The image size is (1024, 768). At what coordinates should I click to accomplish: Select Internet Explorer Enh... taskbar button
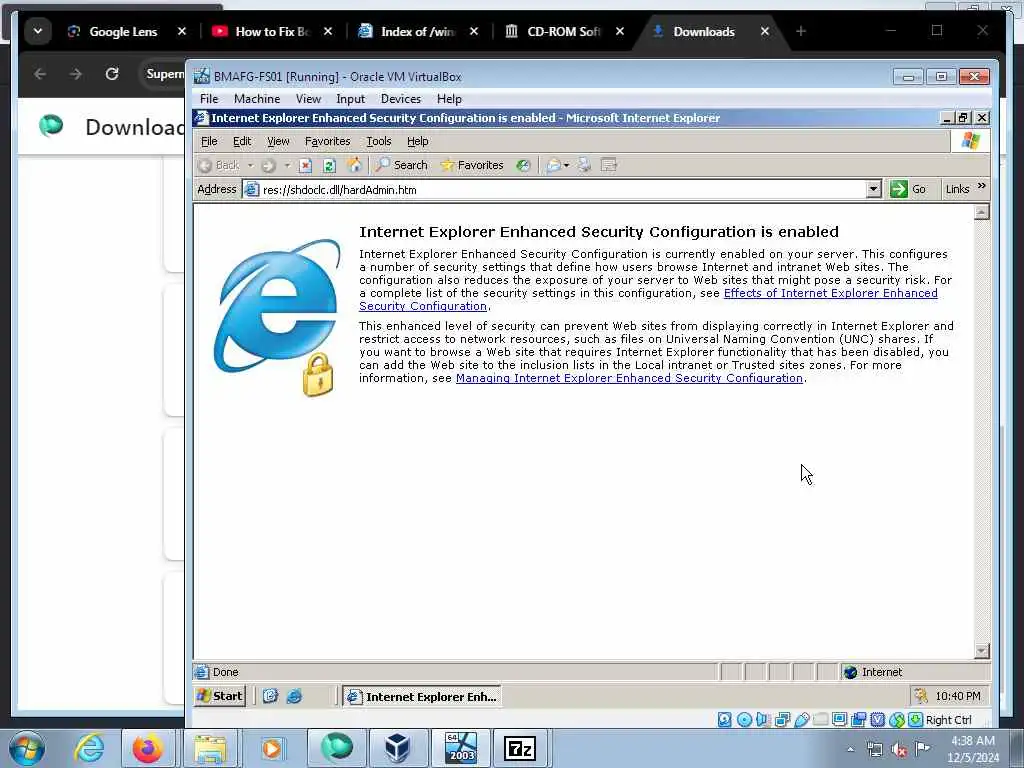(422, 697)
